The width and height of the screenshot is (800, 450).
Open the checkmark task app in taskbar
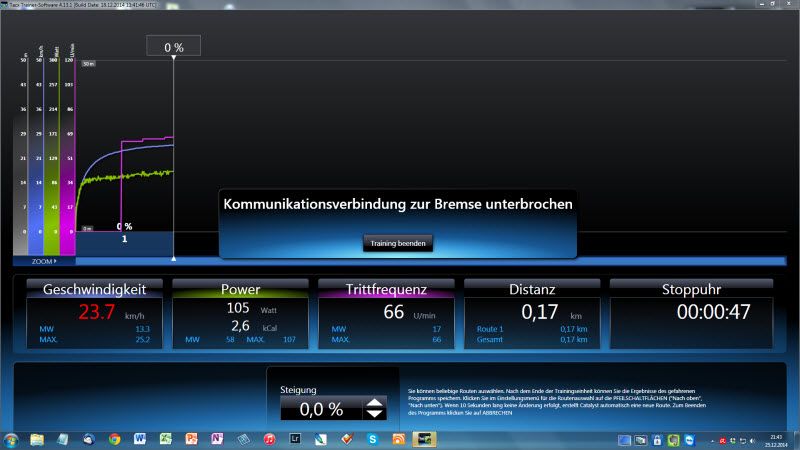coord(347,439)
